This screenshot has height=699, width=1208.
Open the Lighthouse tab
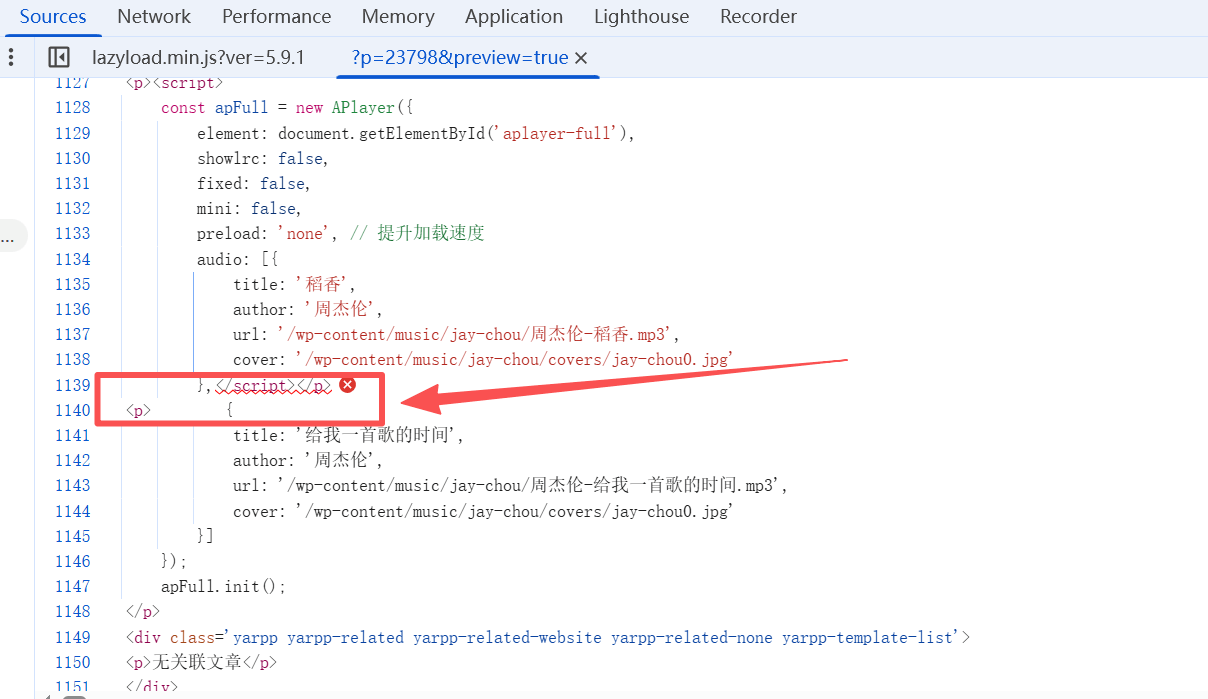coord(641,16)
